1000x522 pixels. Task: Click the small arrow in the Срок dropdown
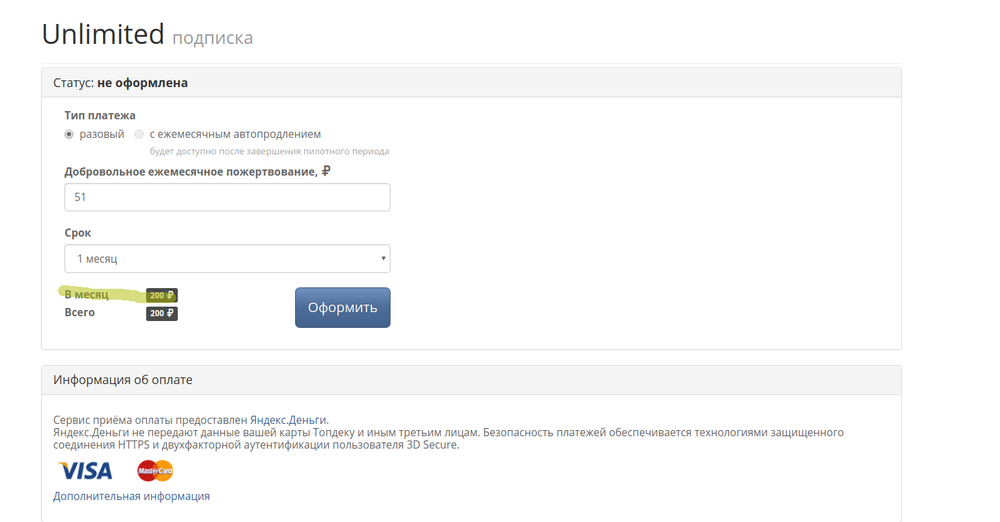point(383,259)
